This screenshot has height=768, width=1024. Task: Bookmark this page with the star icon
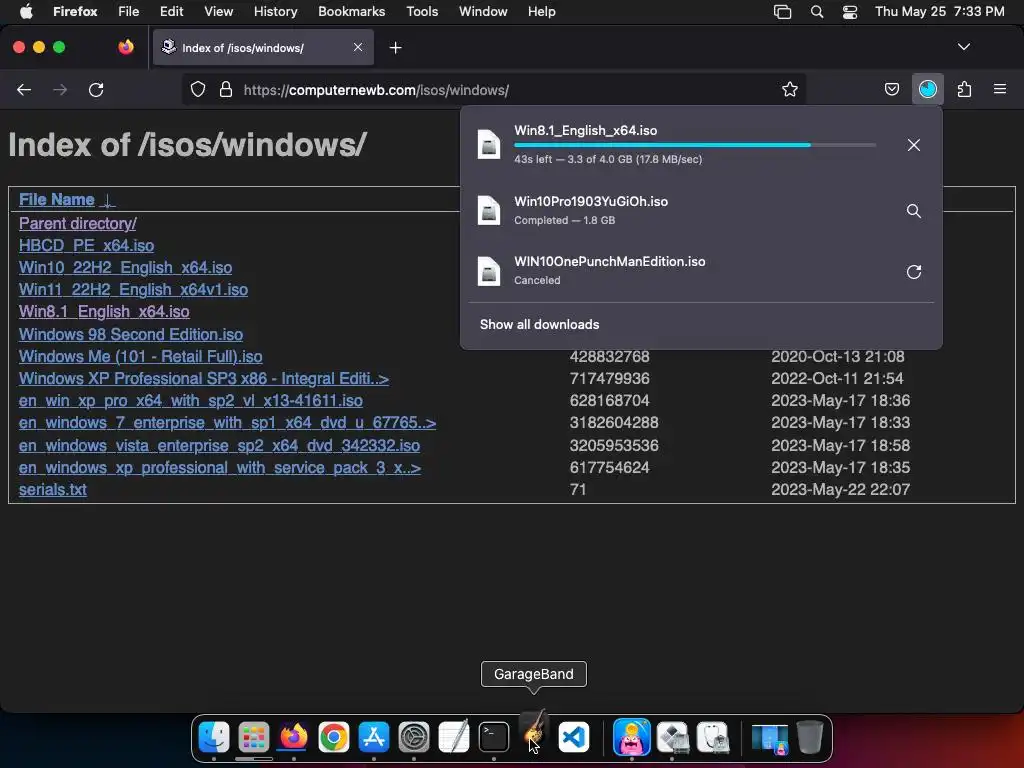[x=790, y=89]
